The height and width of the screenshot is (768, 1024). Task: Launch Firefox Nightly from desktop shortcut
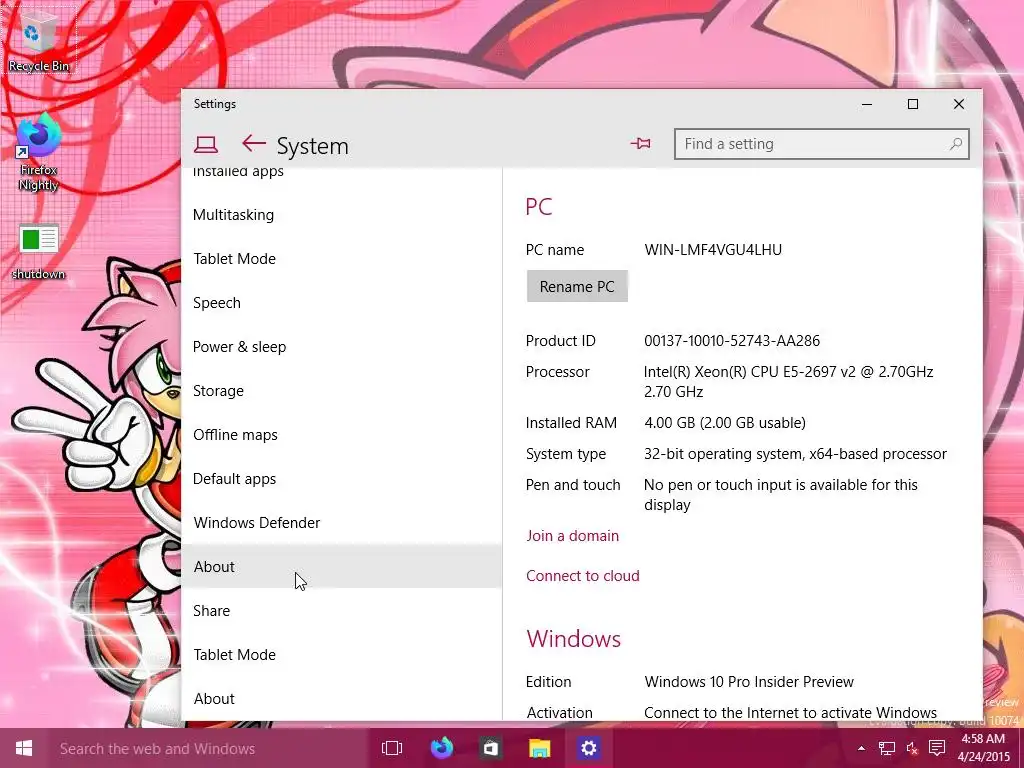click(39, 152)
